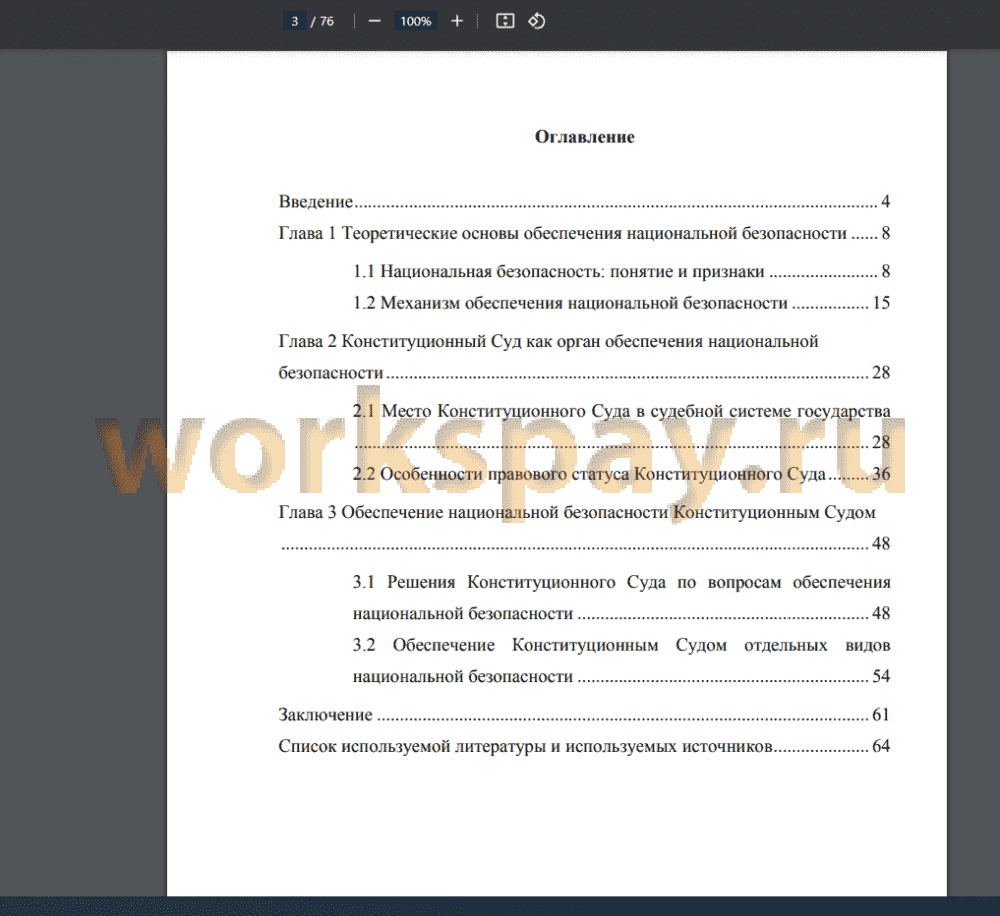This screenshot has height=916, width=1000.
Task: Click page number 15 in contents
Action: pos(881,303)
